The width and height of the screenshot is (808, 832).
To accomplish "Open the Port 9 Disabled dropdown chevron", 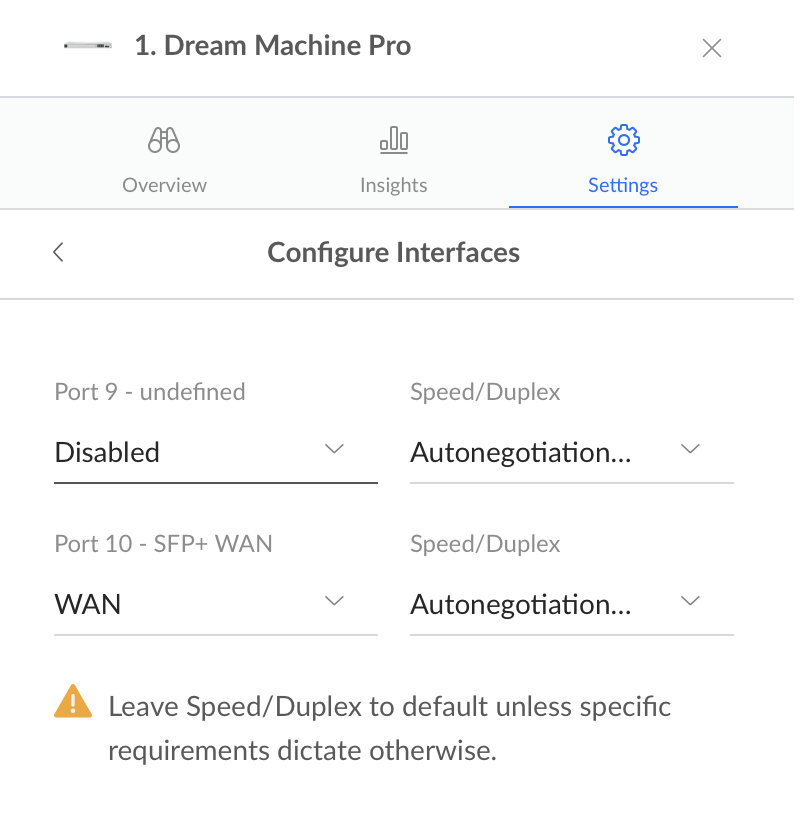I will [x=334, y=449].
